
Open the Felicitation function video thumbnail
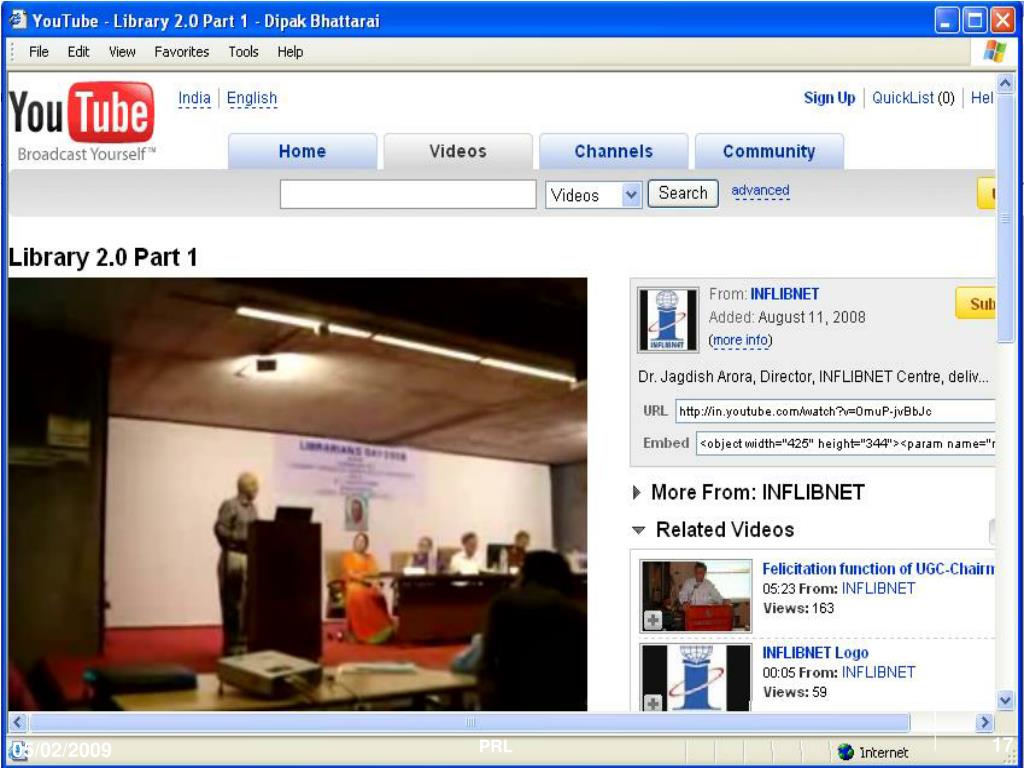point(696,596)
